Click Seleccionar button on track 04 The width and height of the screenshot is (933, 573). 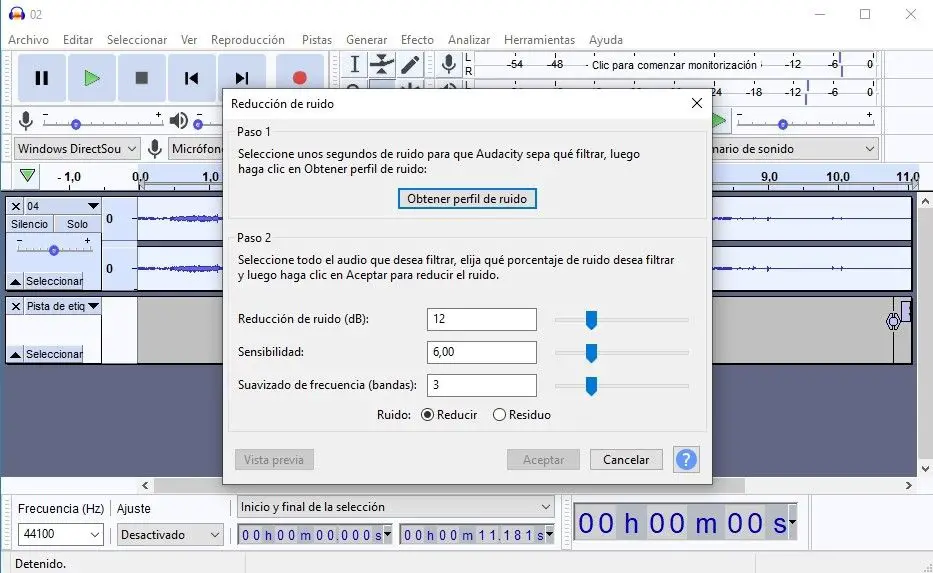tap(54, 281)
